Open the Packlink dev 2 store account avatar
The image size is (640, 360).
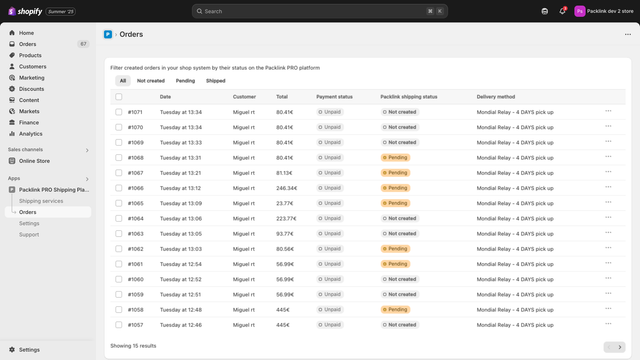[x=579, y=11]
